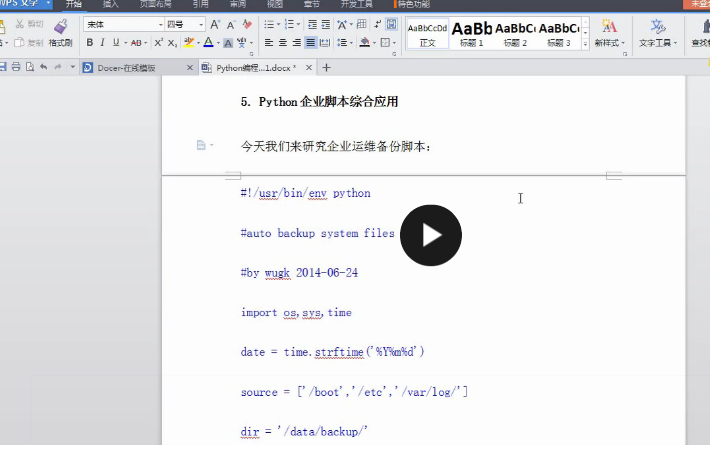The height and width of the screenshot is (468, 710).
Task: Play the video overlay
Action: [431, 235]
